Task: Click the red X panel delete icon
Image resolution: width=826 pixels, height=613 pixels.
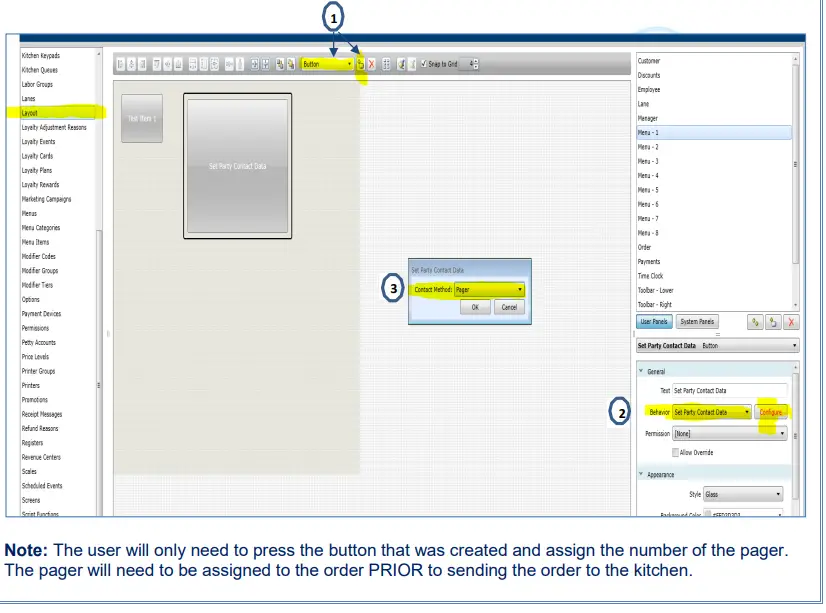Action: [790, 322]
